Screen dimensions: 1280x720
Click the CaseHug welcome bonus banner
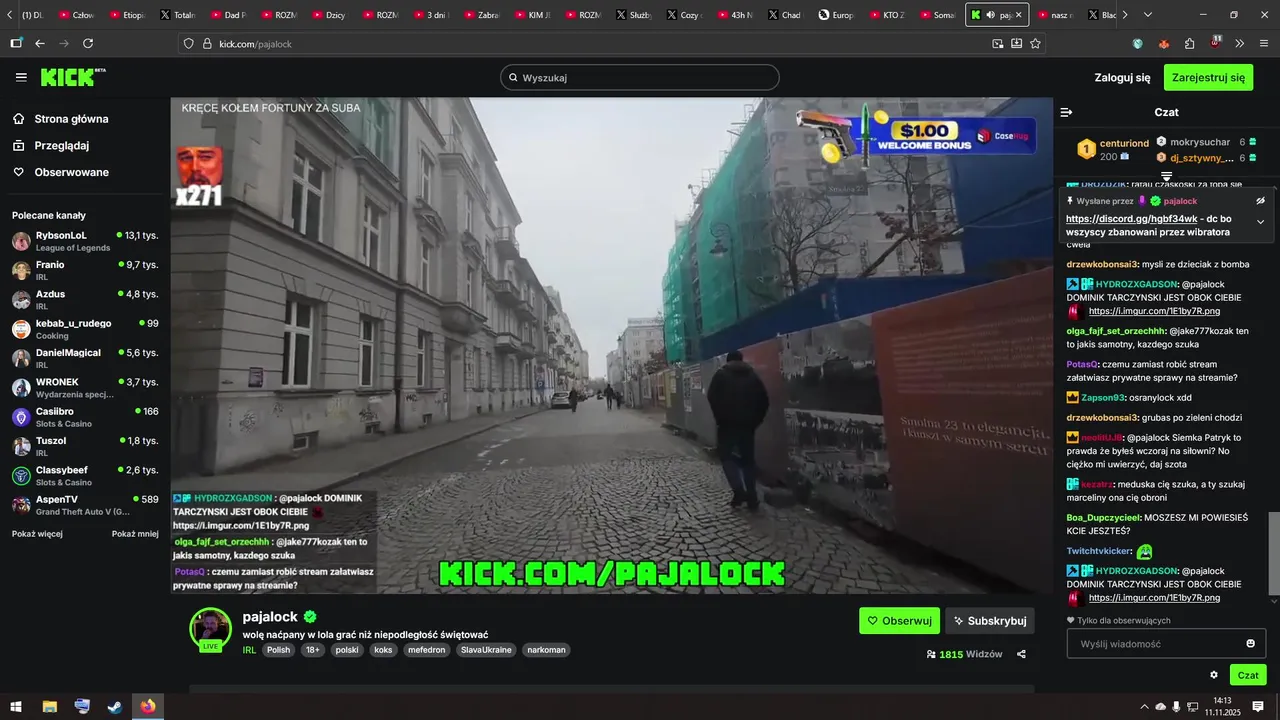point(915,135)
